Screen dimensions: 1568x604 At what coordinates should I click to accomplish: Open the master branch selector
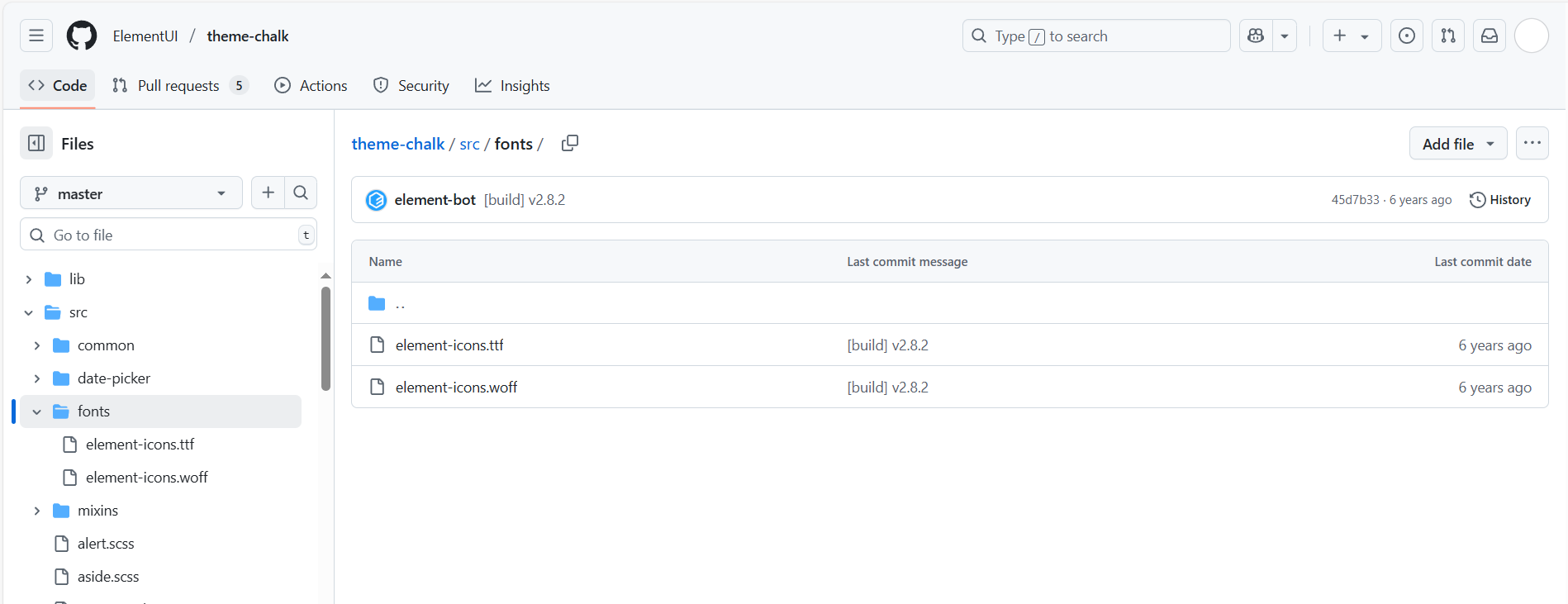pos(131,193)
